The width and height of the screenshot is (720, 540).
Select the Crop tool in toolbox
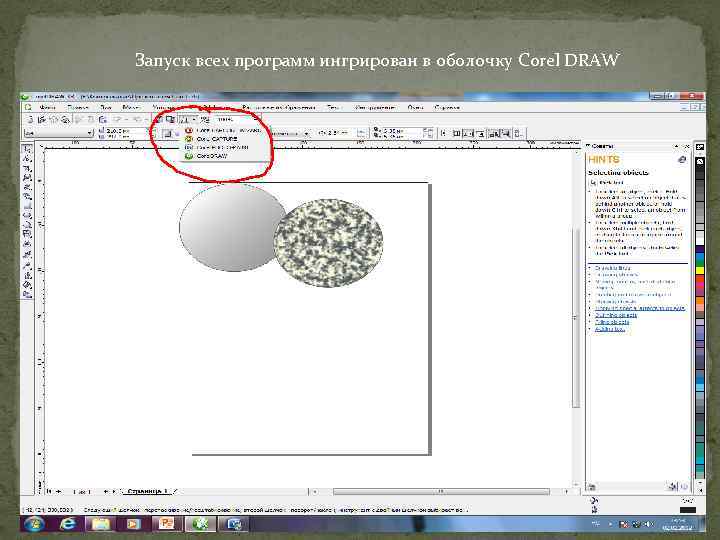[x=28, y=168]
